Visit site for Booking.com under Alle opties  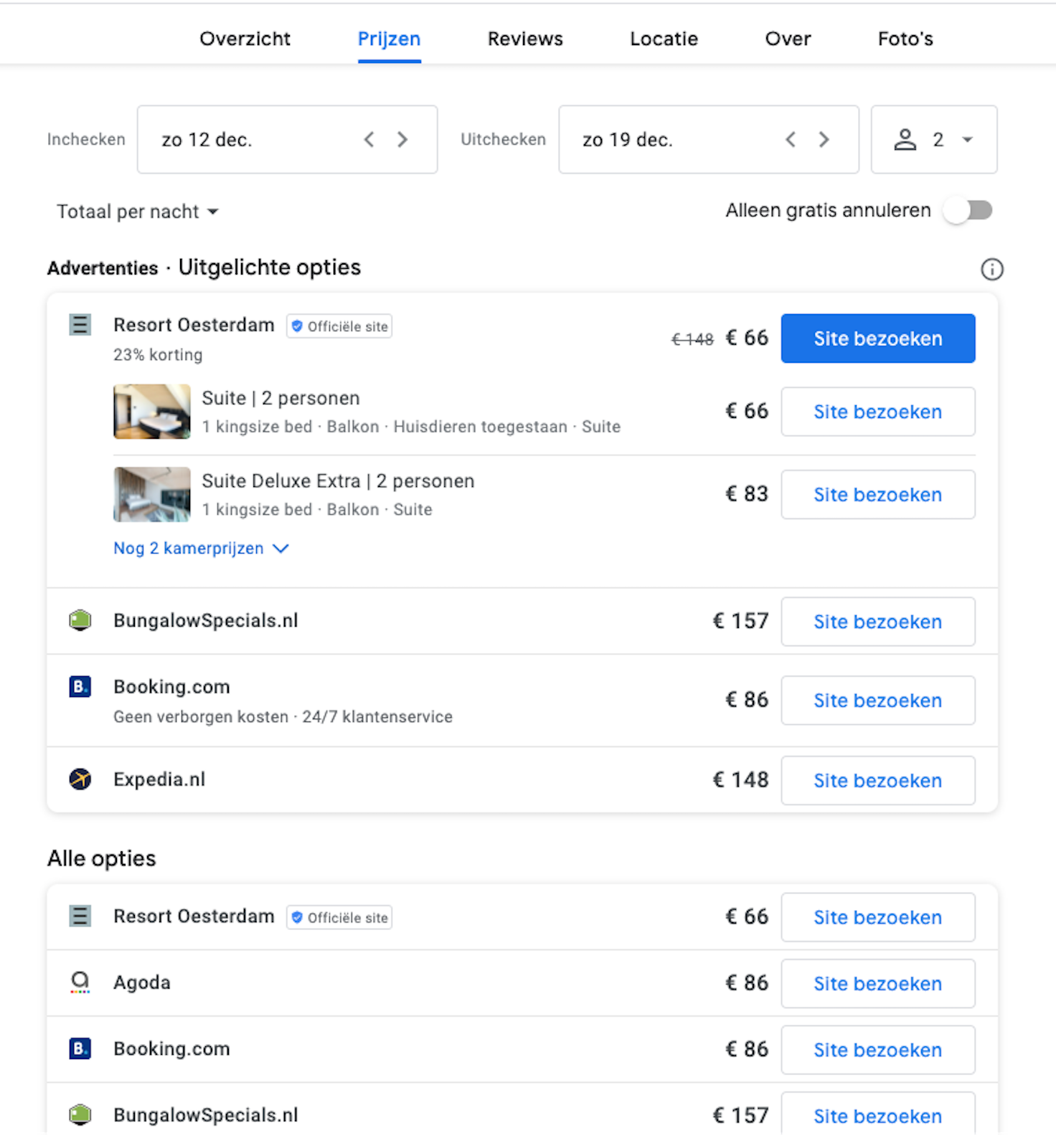[878, 1050]
